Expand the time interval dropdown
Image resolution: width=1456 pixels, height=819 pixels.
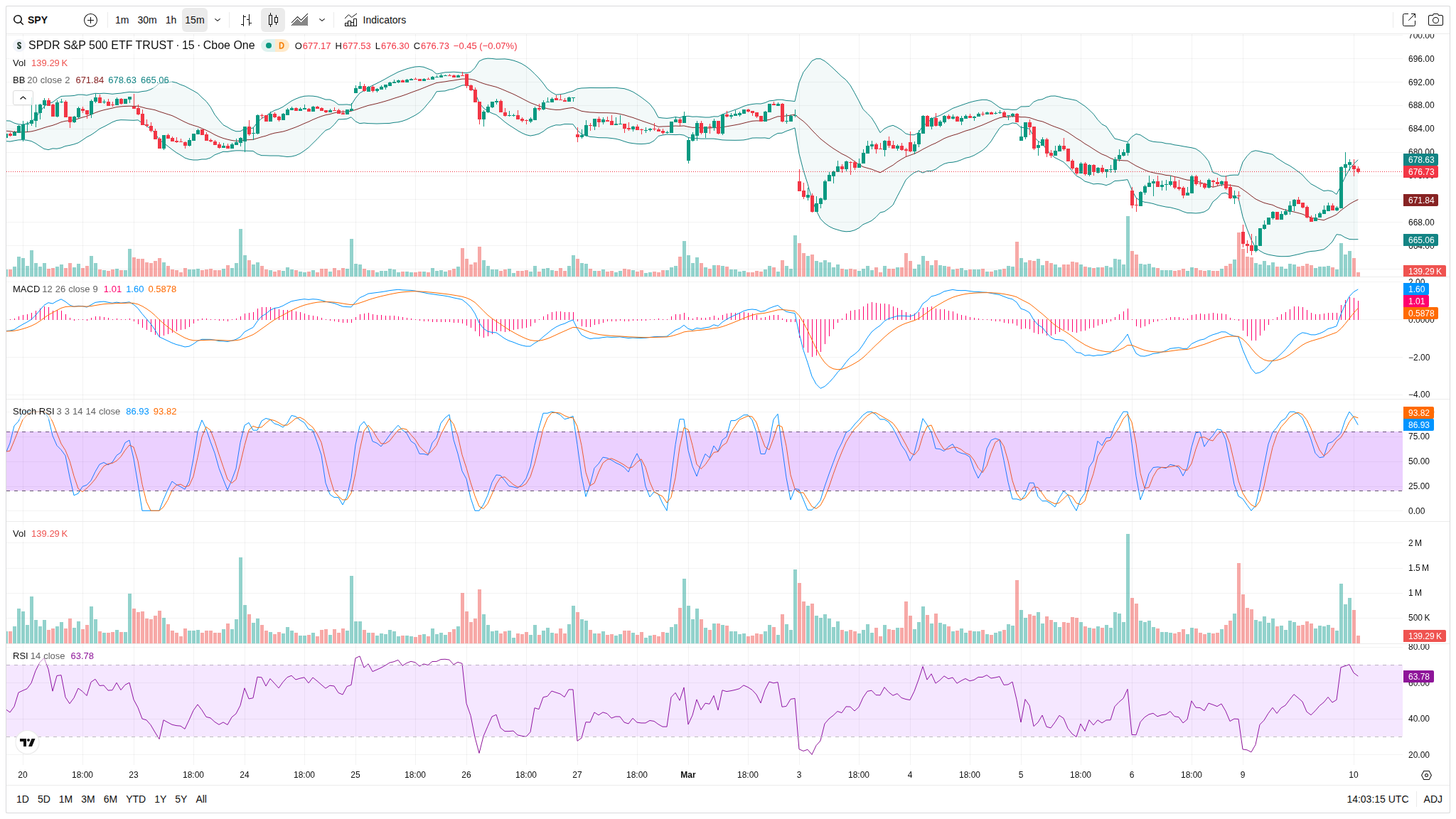[218, 20]
